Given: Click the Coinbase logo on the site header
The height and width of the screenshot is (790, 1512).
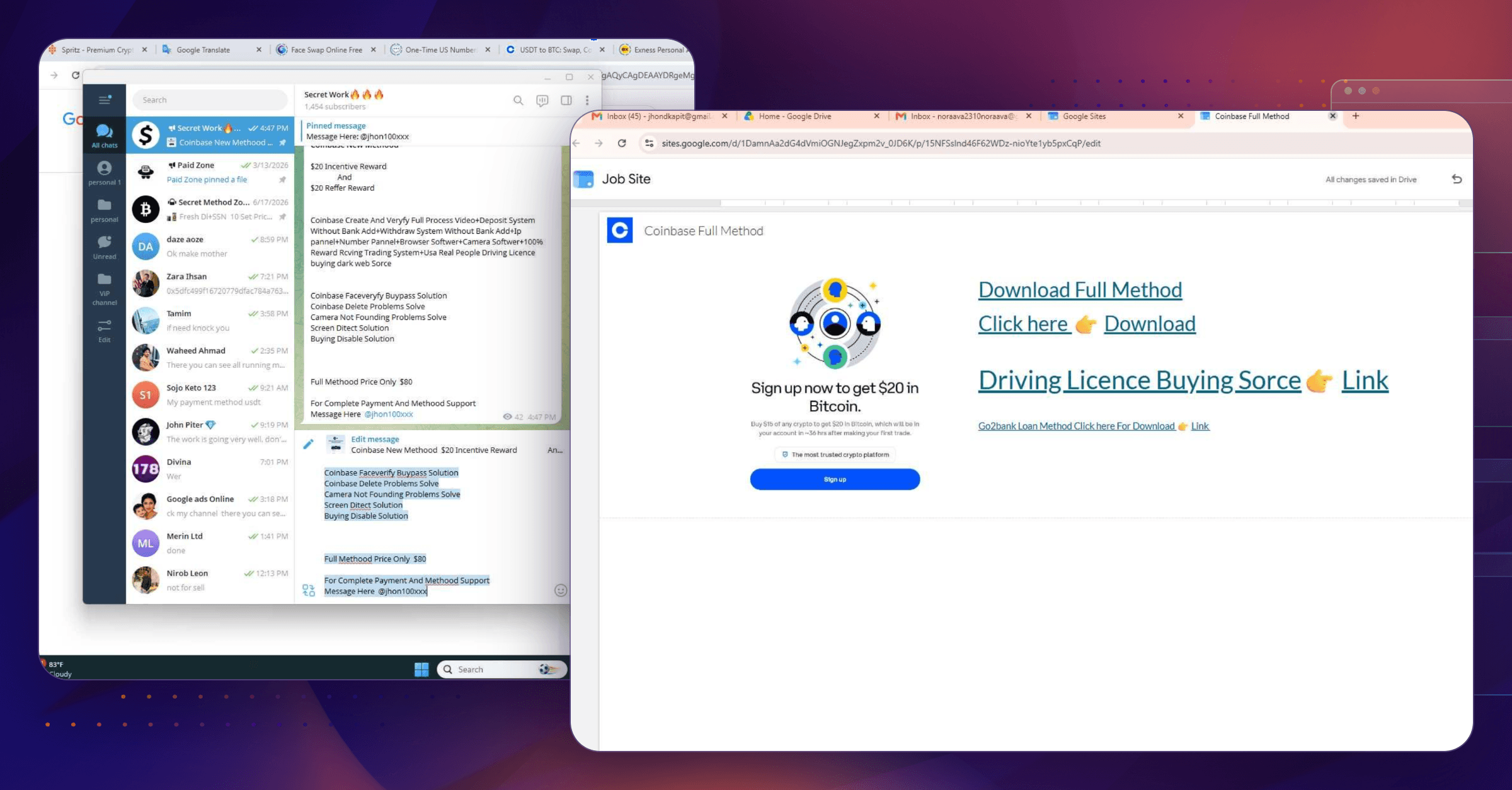Looking at the screenshot, I should click(619, 231).
